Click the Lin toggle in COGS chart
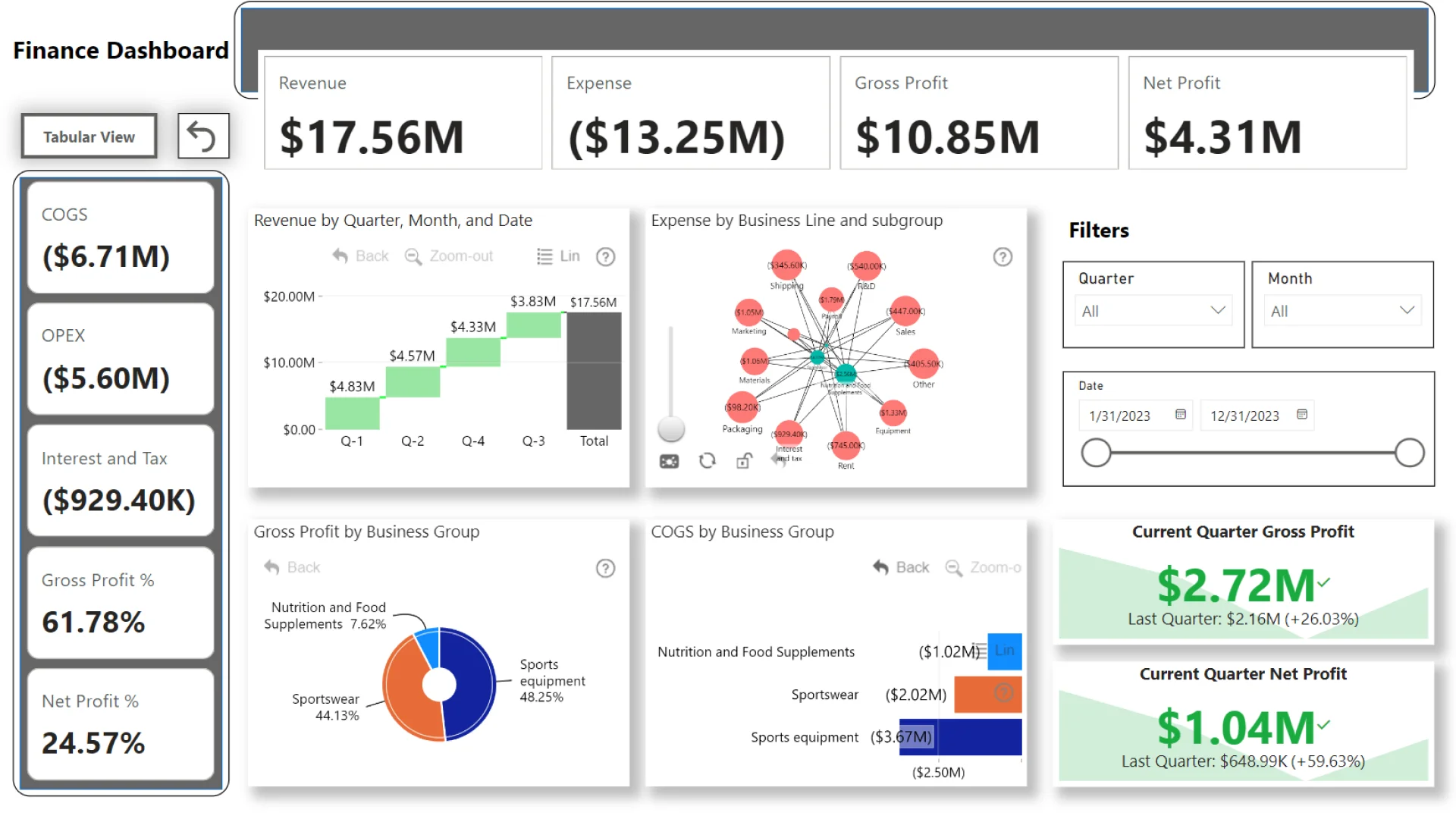The width and height of the screenshot is (1456, 819). click(x=995, y=651)
